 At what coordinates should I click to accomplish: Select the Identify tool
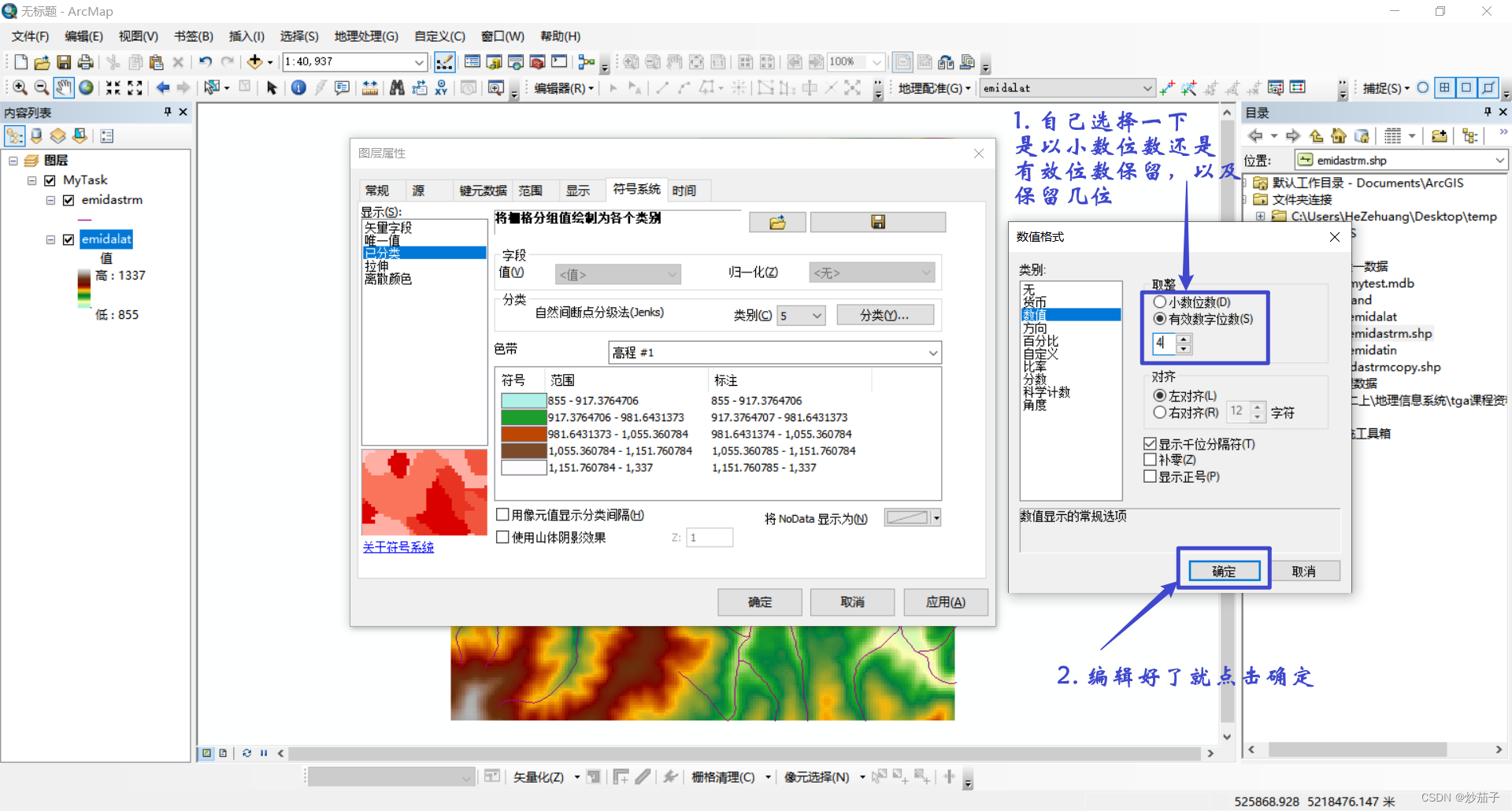(298, 87)
